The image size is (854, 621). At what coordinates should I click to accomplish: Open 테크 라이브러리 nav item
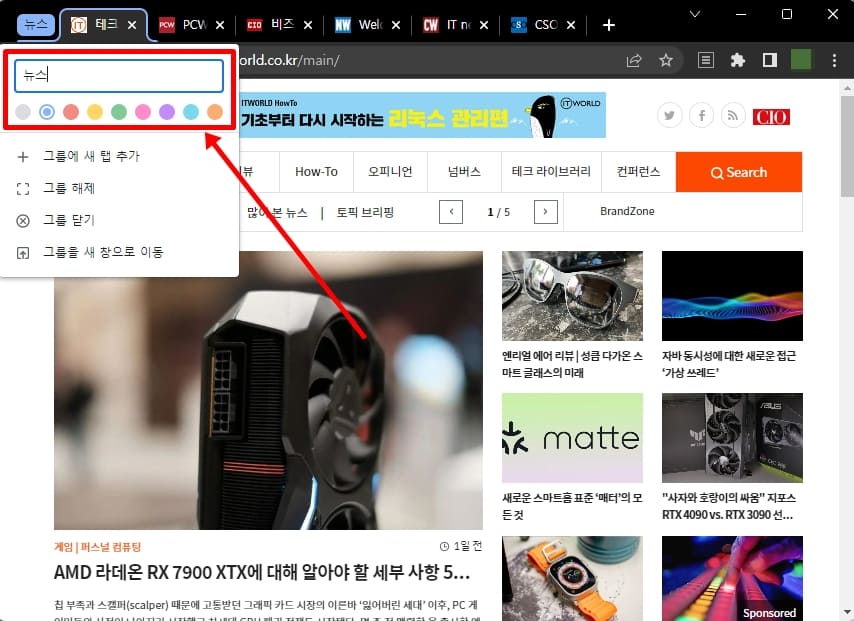(551, 172)
